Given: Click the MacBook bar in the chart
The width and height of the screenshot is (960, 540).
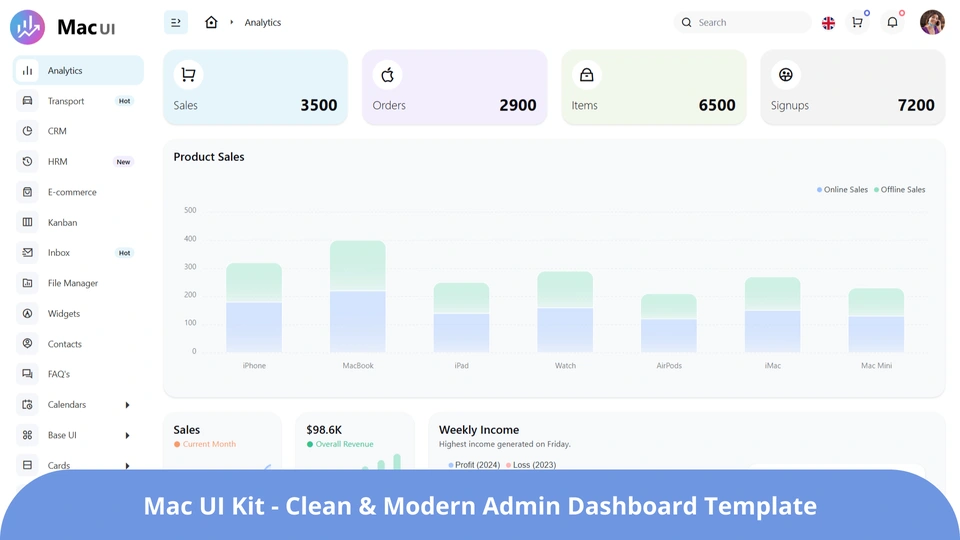Looking at the screenshot, I should pos(358,296).
